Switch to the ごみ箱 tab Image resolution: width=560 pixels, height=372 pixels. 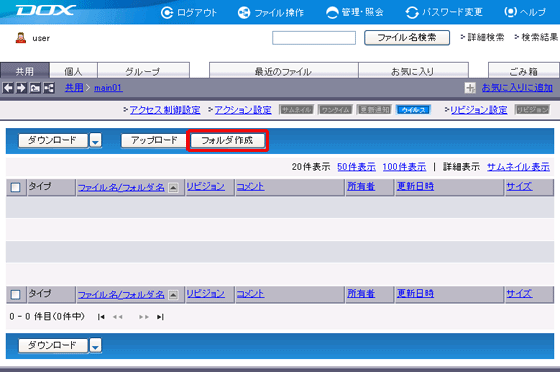click(524, 71)
